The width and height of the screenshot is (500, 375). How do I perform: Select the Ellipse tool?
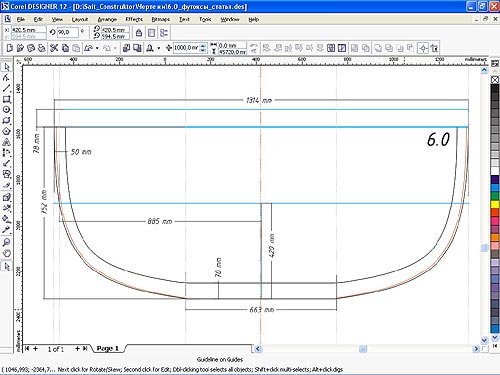click(7, 110)
